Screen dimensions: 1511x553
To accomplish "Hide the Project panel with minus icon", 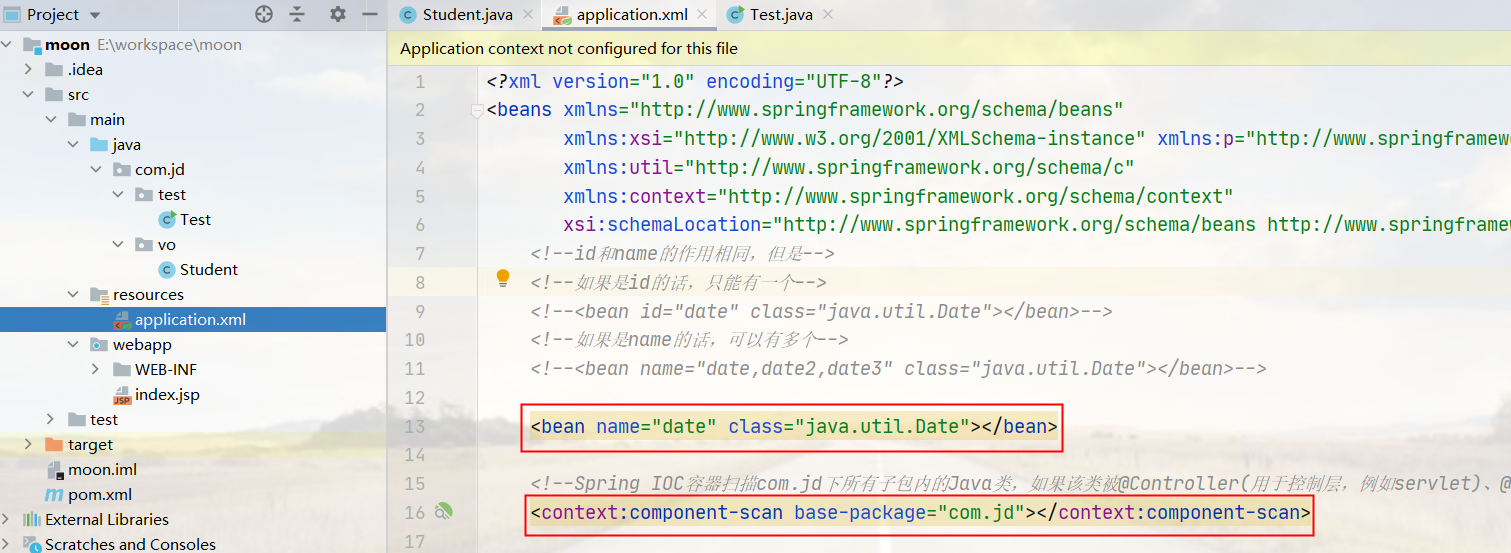I will pos(369,14).
